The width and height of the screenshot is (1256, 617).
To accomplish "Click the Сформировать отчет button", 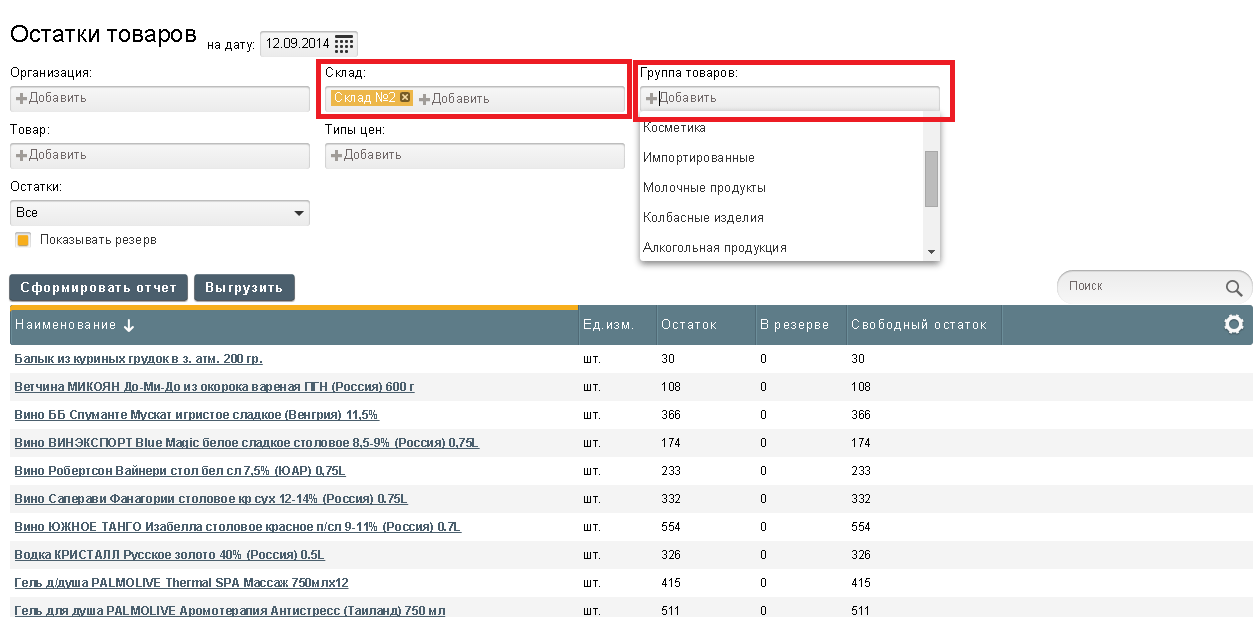I will coord(99,288).
